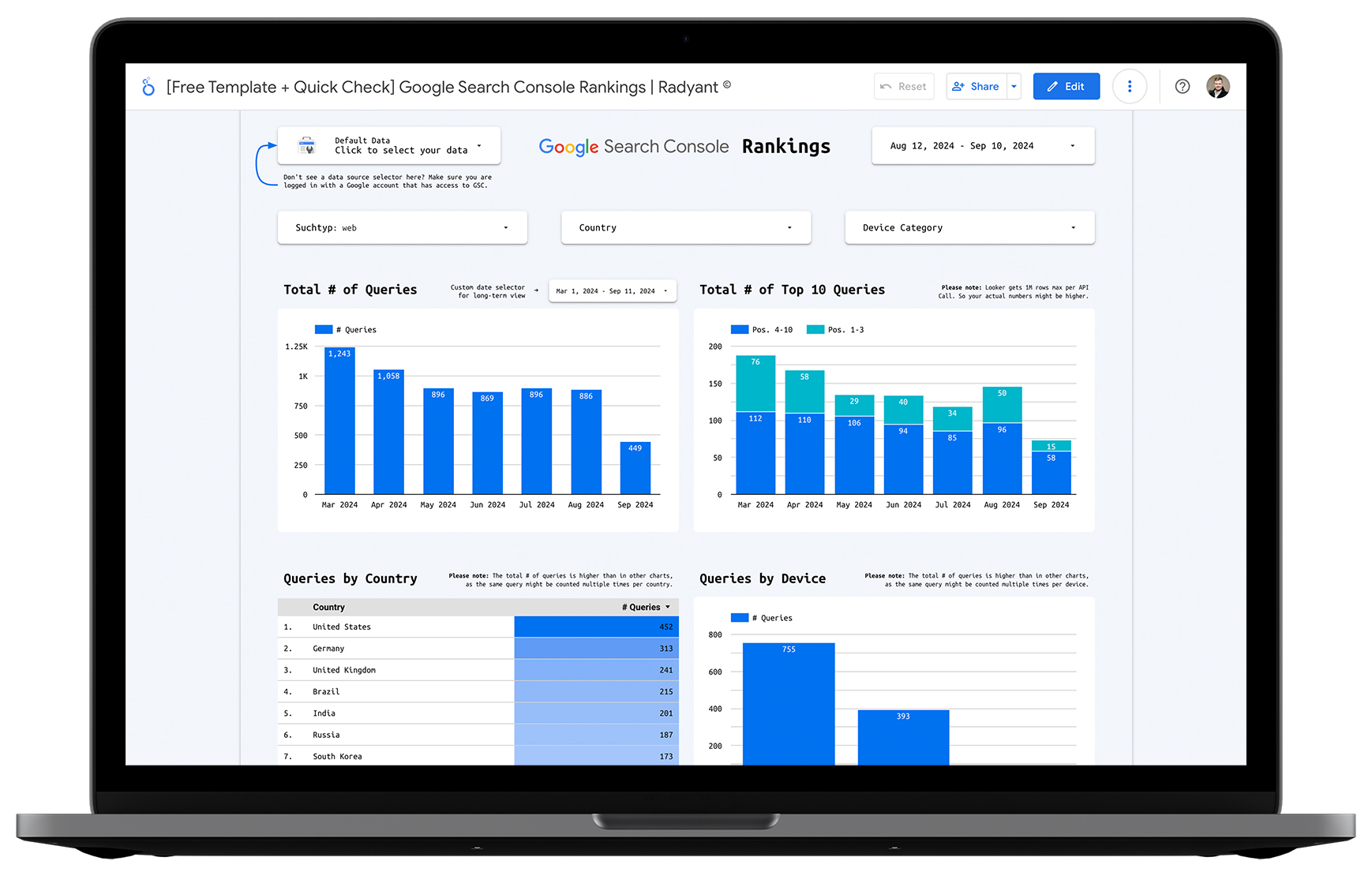
Task: Click the Share button
Action: 976,87
